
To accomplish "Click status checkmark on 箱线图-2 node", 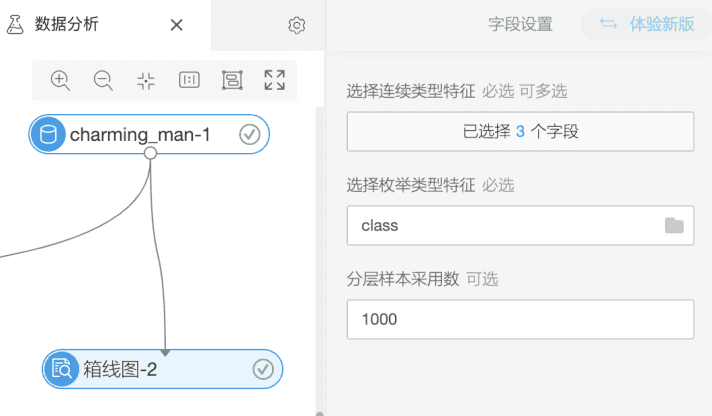I will coord(263,370).
